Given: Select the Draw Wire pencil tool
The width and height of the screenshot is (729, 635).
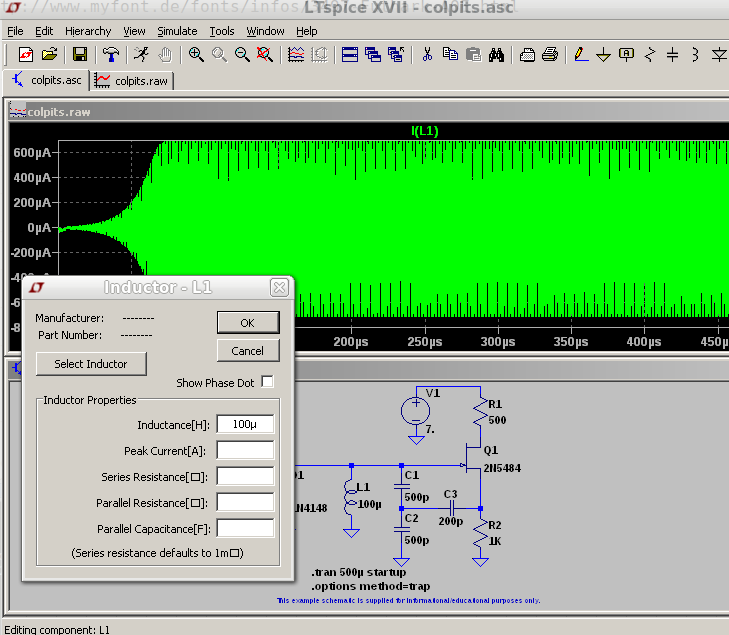Looking at the screenshot, I should (x=581, y=55).
